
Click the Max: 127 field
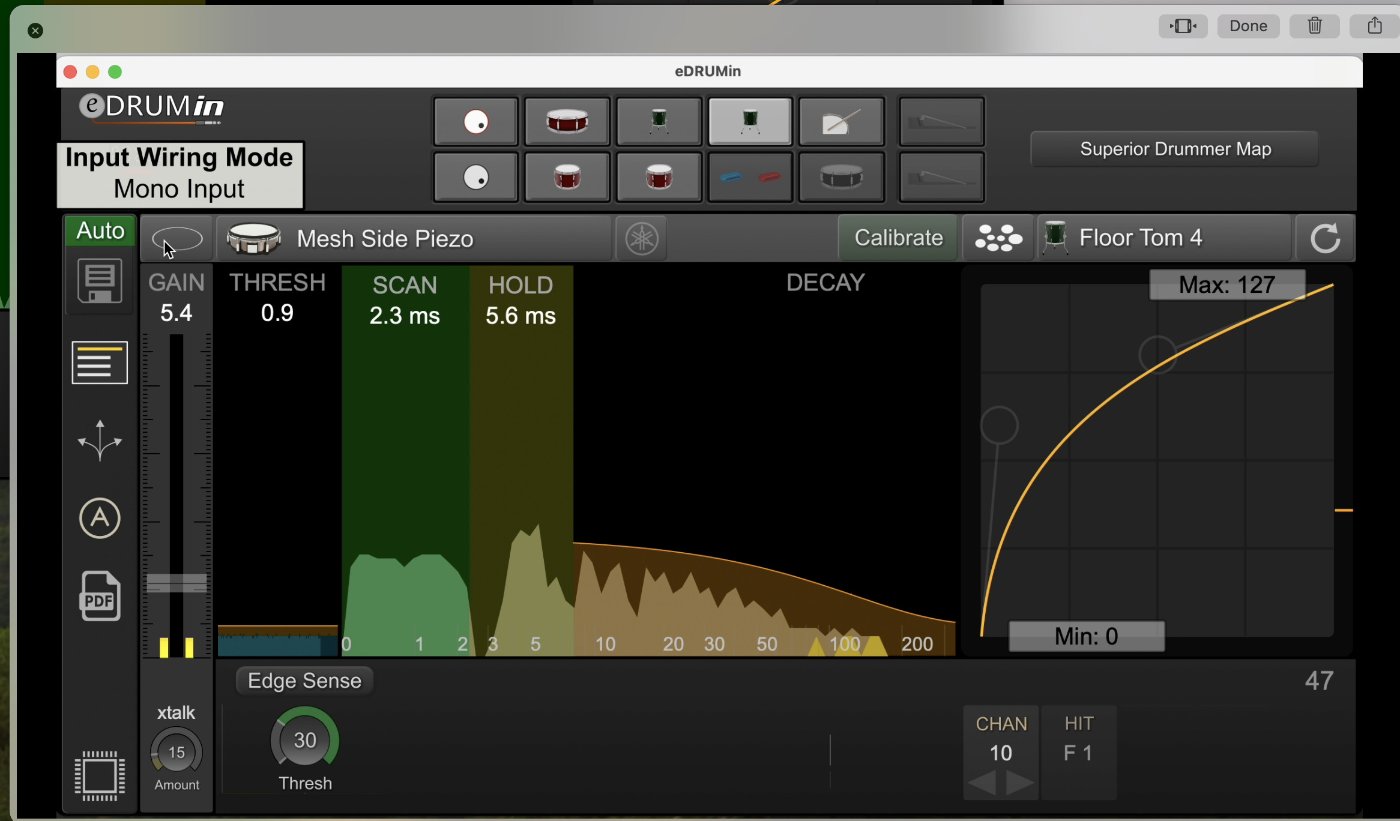pos(1227,285)
